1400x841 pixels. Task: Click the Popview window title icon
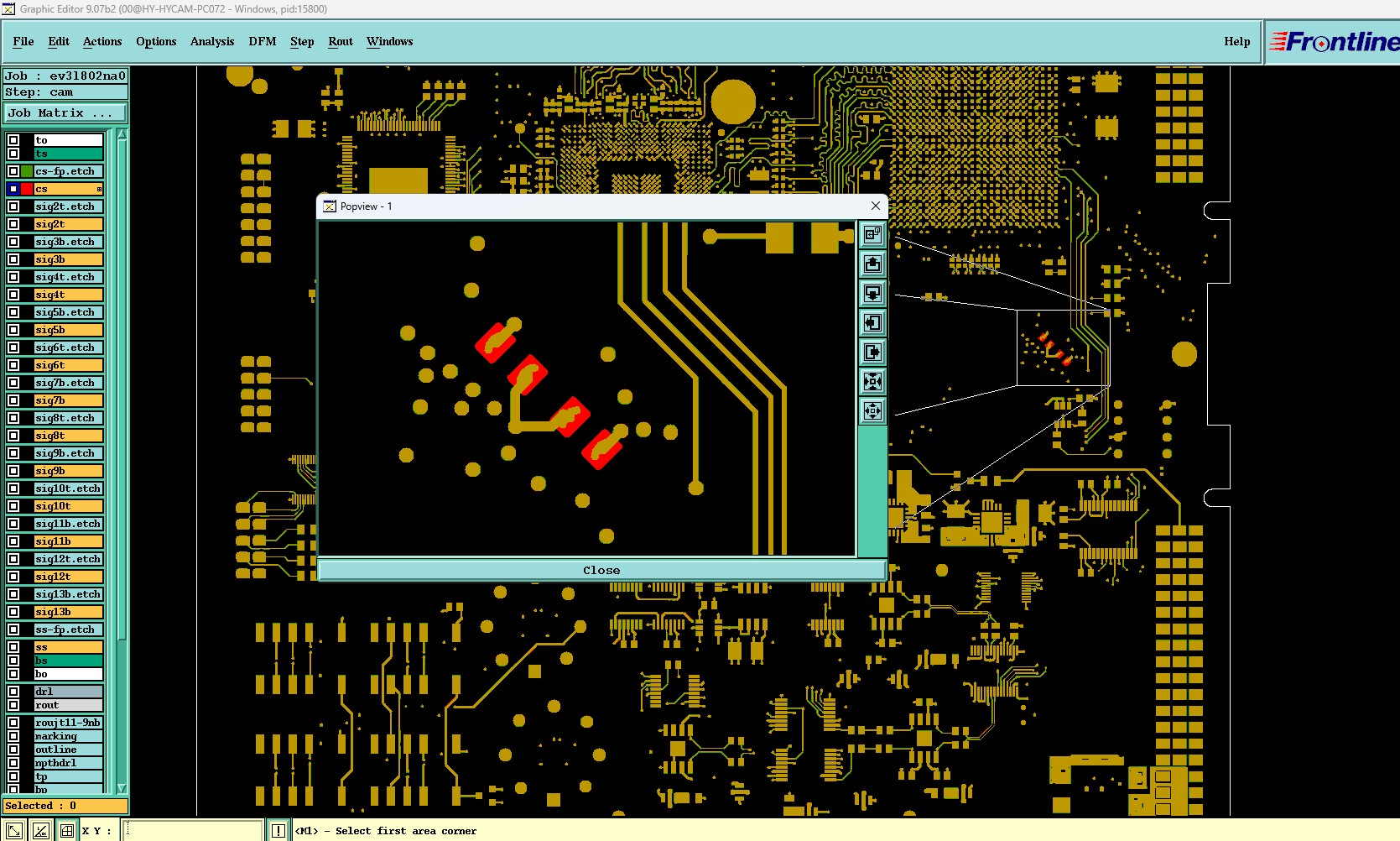click(330, 206)
